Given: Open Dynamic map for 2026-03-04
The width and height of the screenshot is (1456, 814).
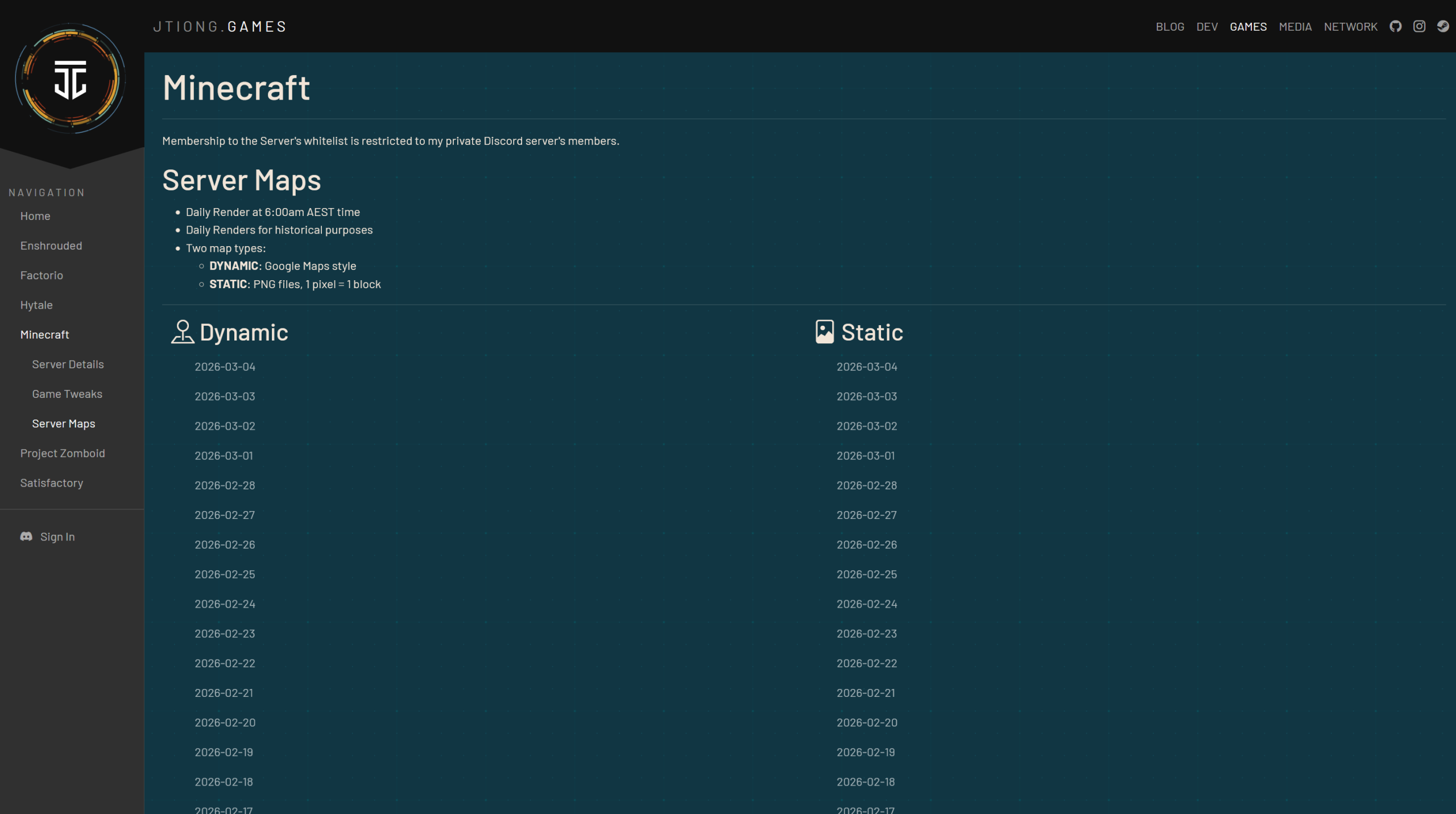Looking at the screenshot, I should pos(225,367).
